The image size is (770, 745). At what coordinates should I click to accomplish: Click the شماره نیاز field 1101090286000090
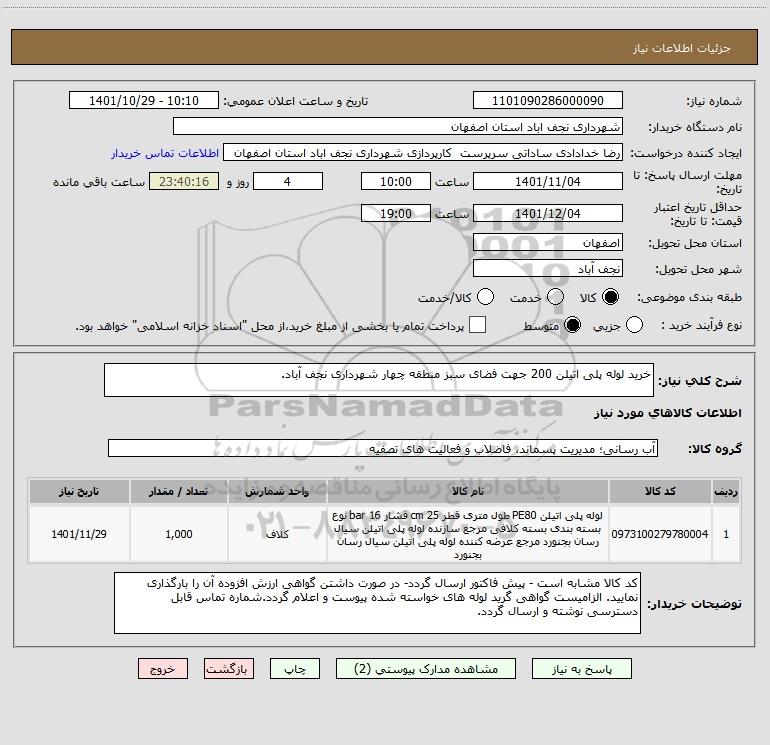(548, 101)
